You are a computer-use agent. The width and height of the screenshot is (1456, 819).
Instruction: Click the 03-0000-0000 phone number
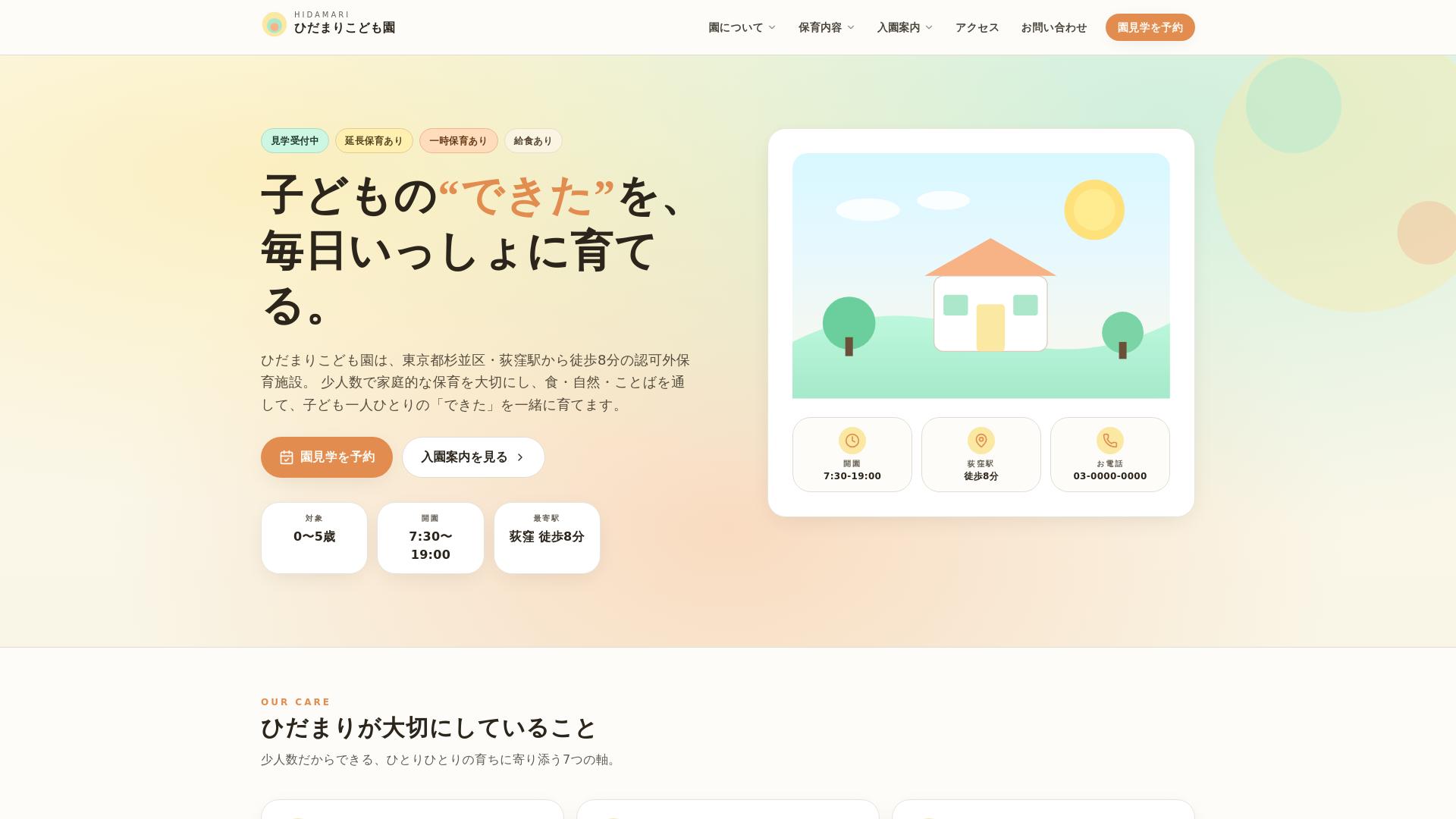[1110, 476]
